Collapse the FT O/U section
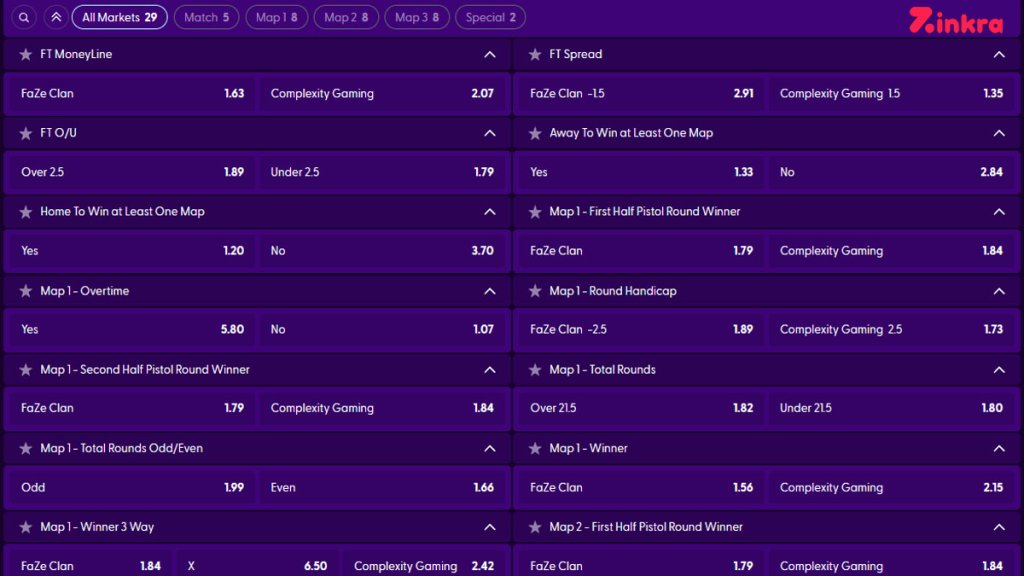The image size is (1024, 576). click(490, 133)
